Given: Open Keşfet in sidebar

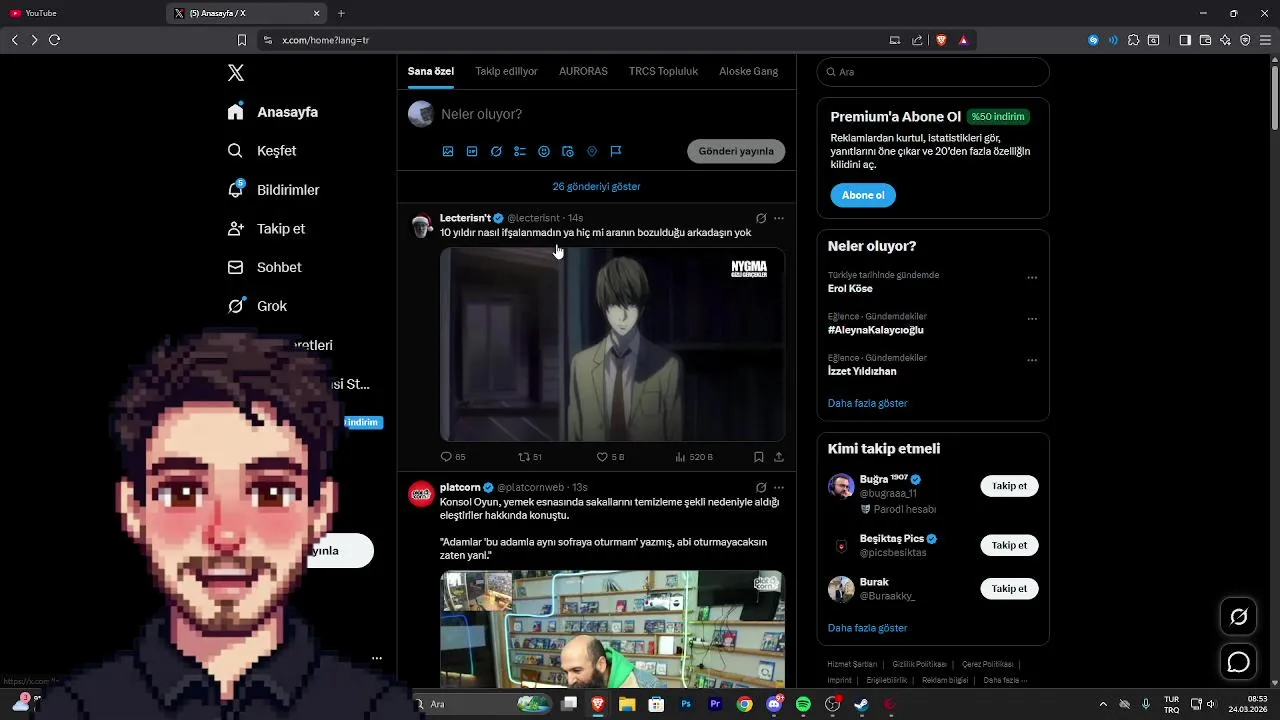Looking at the screenshot, I should pos(262,151).
